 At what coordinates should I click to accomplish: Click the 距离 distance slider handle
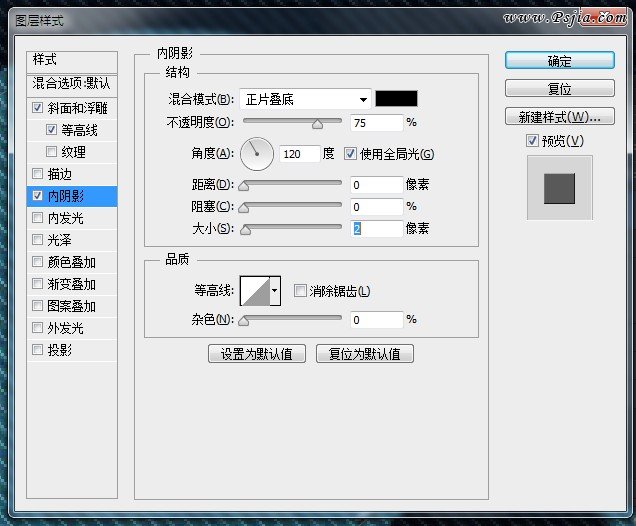tap(244, 186)
